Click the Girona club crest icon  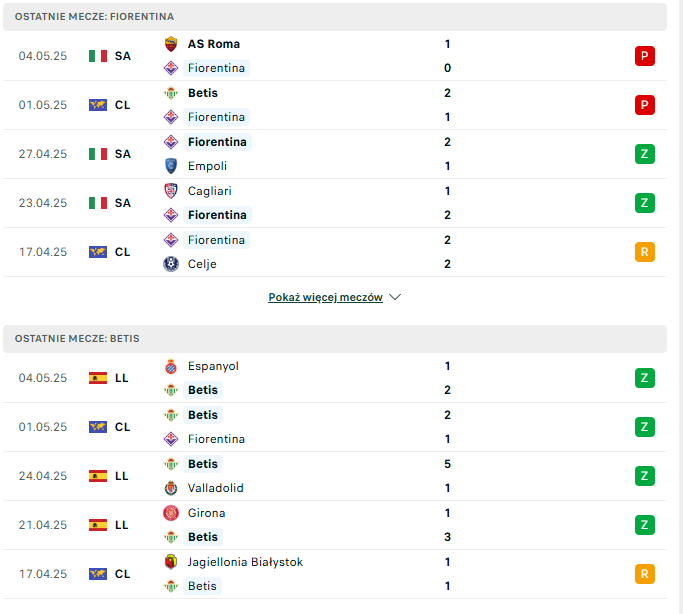coord(171,513)
